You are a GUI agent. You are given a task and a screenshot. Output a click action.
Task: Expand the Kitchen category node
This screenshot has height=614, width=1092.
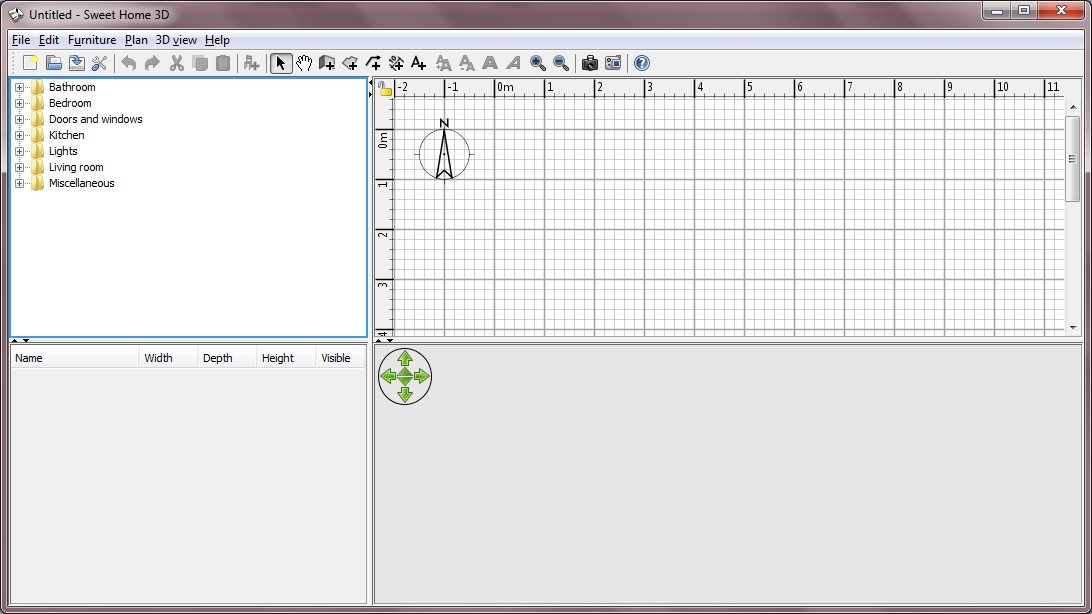(19, 135)
